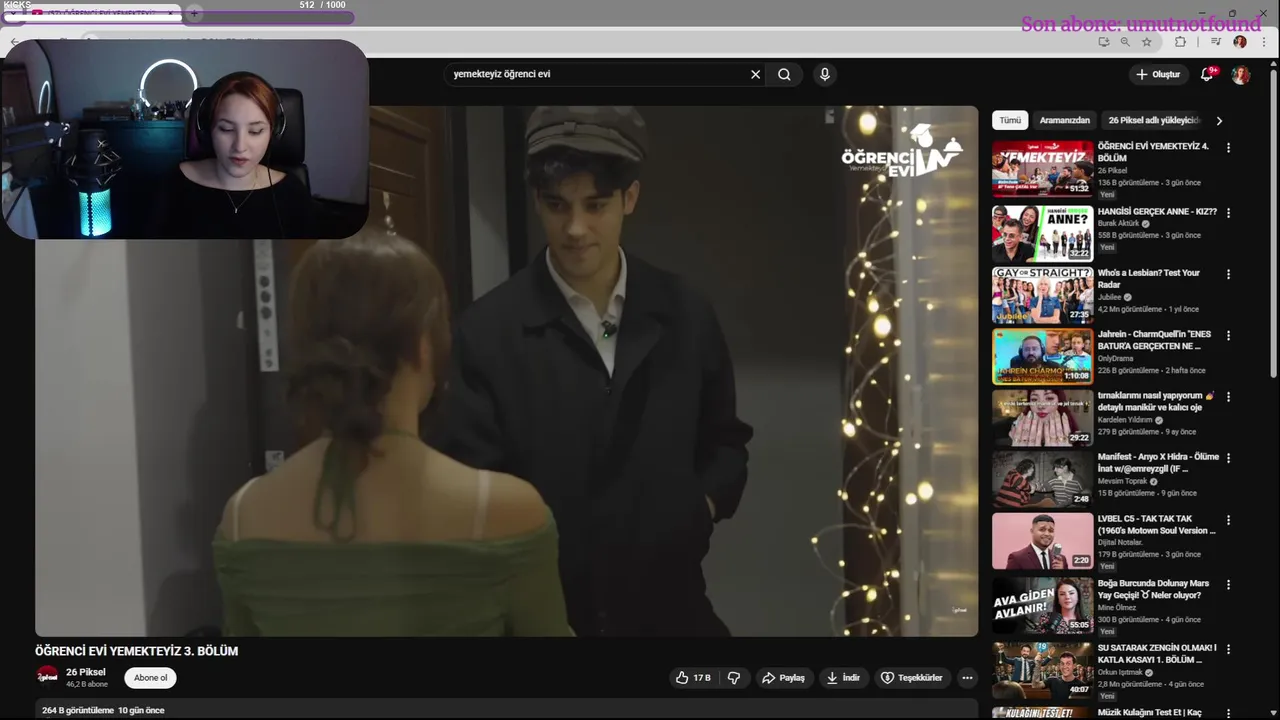Click the main video player
This screenshot has width=1280, height=720.
[506, 371]
